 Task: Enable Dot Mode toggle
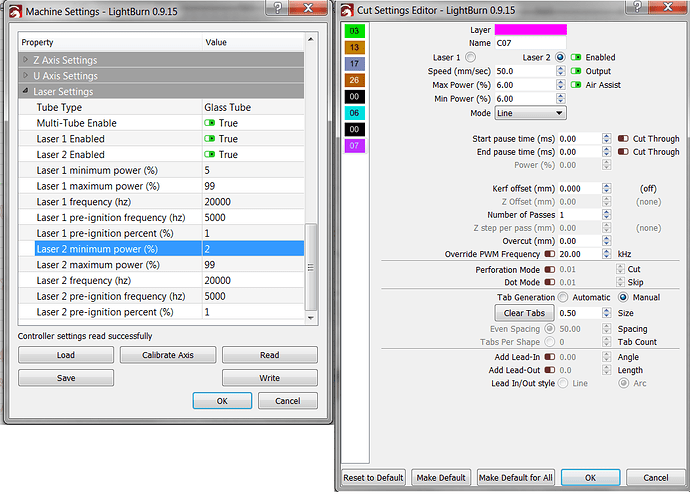(x=550, y=282)
